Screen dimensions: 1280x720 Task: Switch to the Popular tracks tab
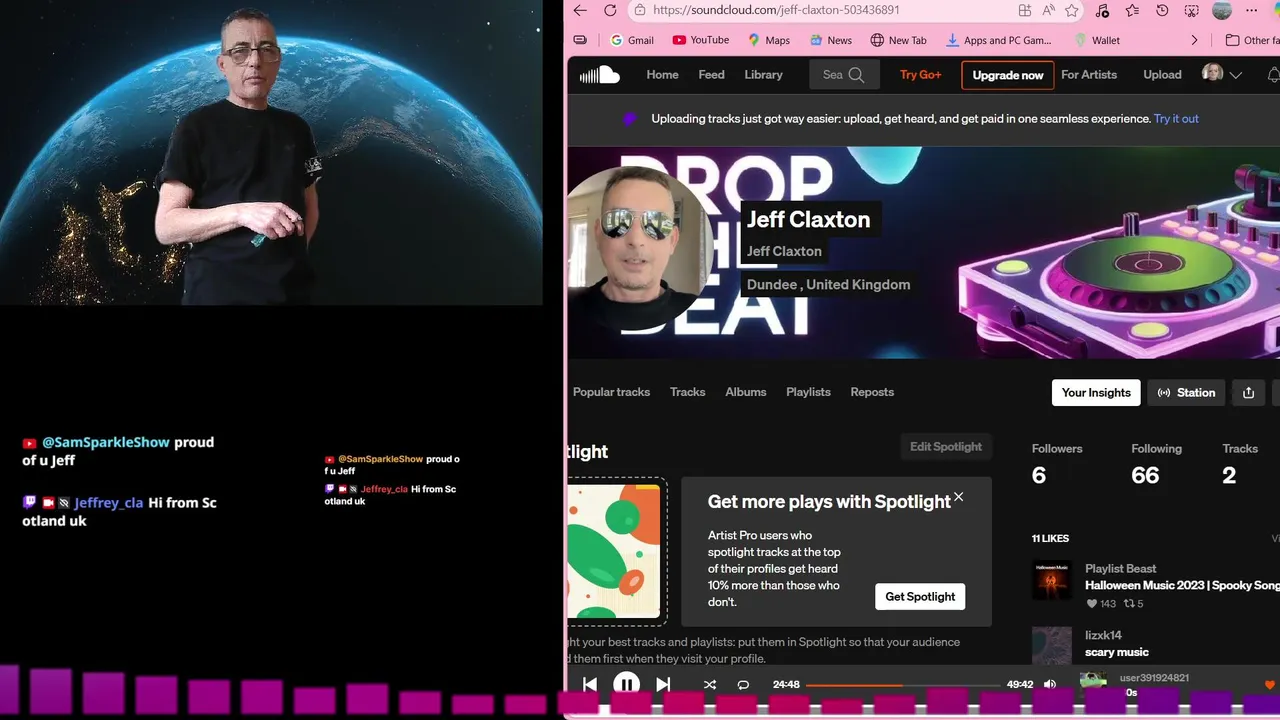[611, 392]
